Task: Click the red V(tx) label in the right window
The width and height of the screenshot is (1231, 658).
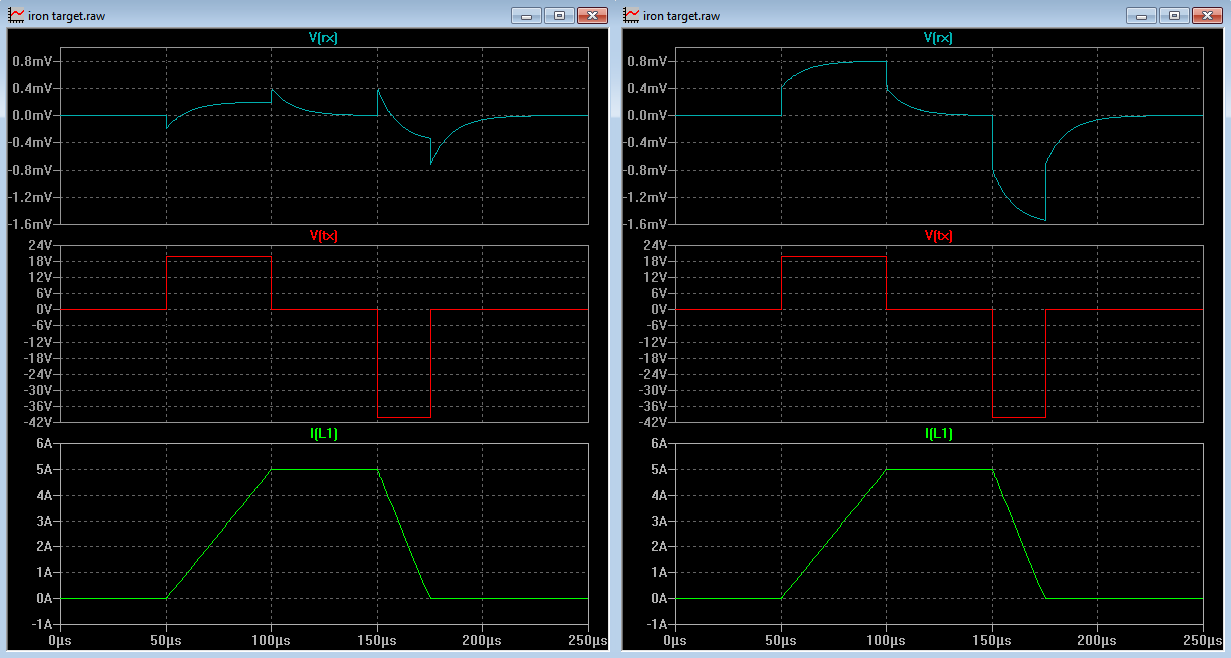Action: click(938, 235)
